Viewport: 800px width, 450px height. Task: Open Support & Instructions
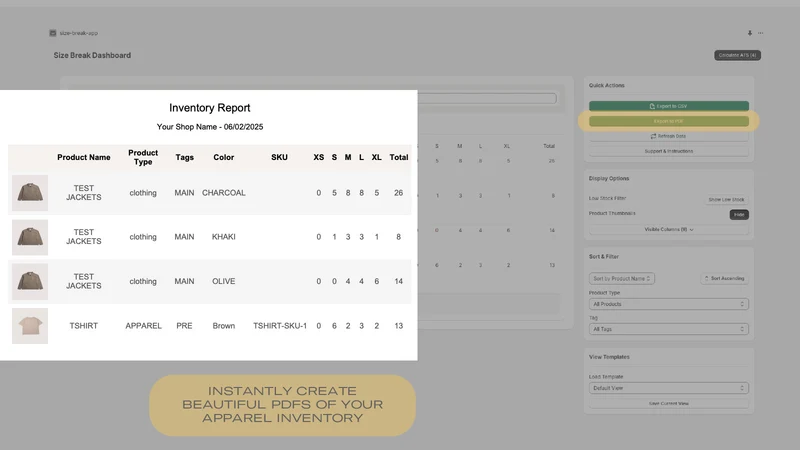[x=669, y=152]
